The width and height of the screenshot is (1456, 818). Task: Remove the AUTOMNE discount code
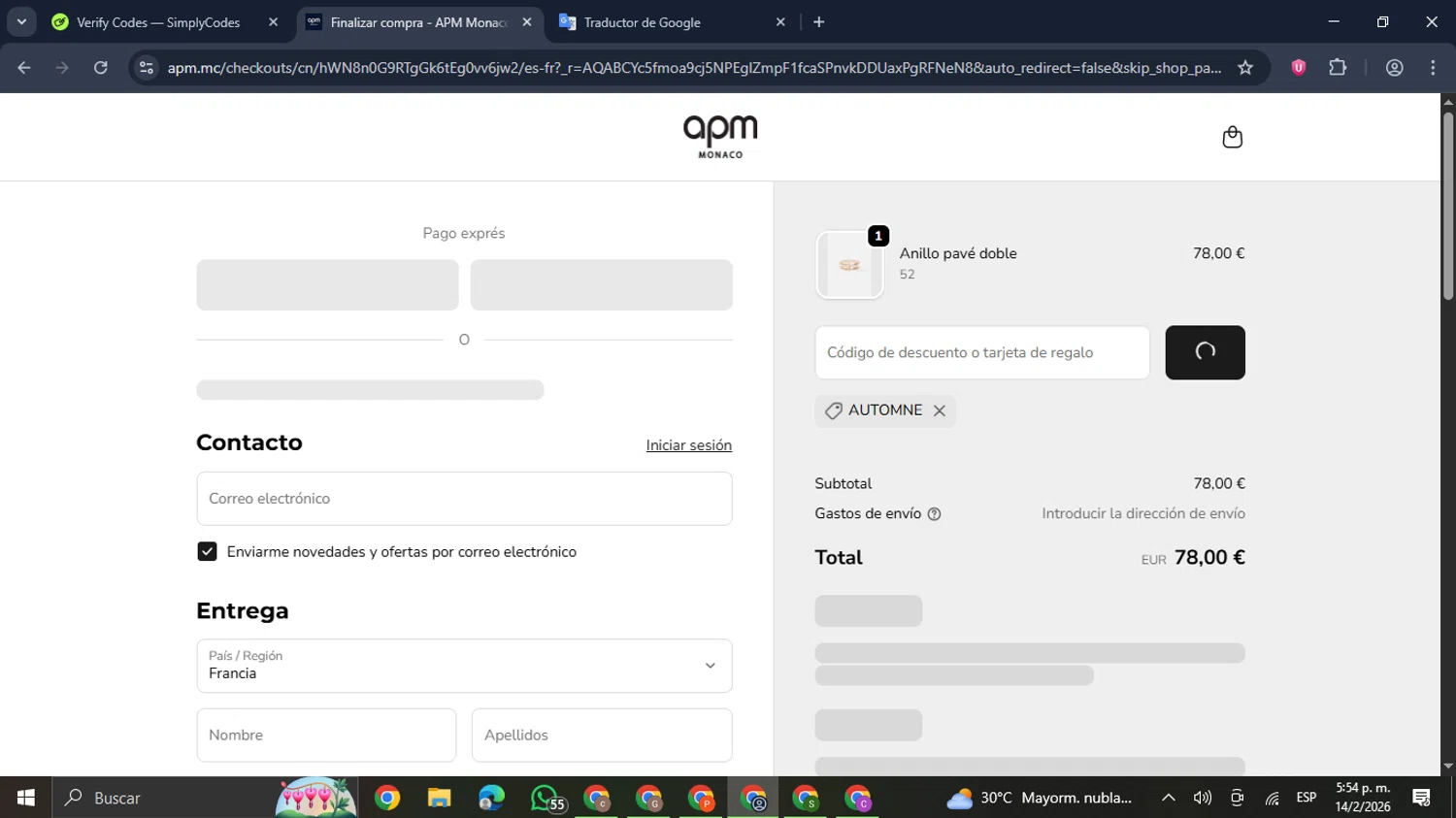click(x=939, y=410)
